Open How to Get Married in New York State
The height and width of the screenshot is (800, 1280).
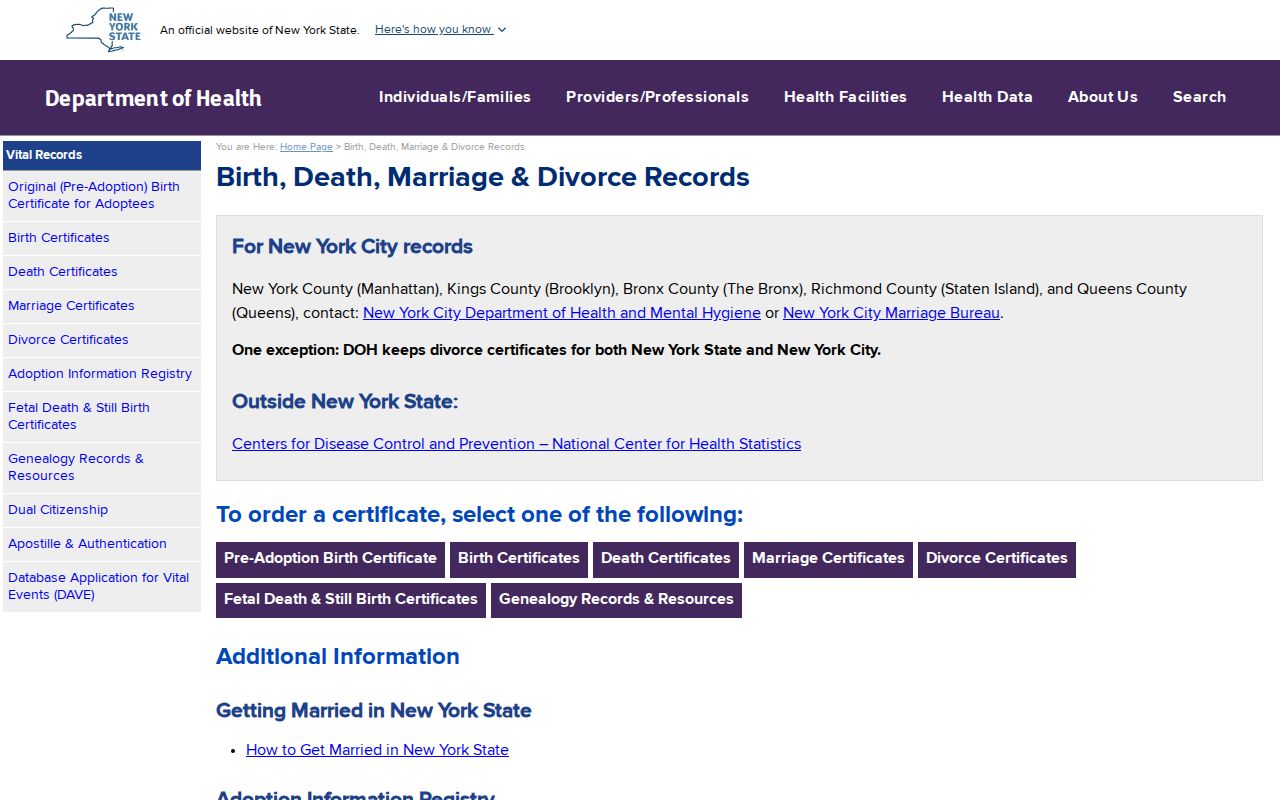[x=377, y=750]
